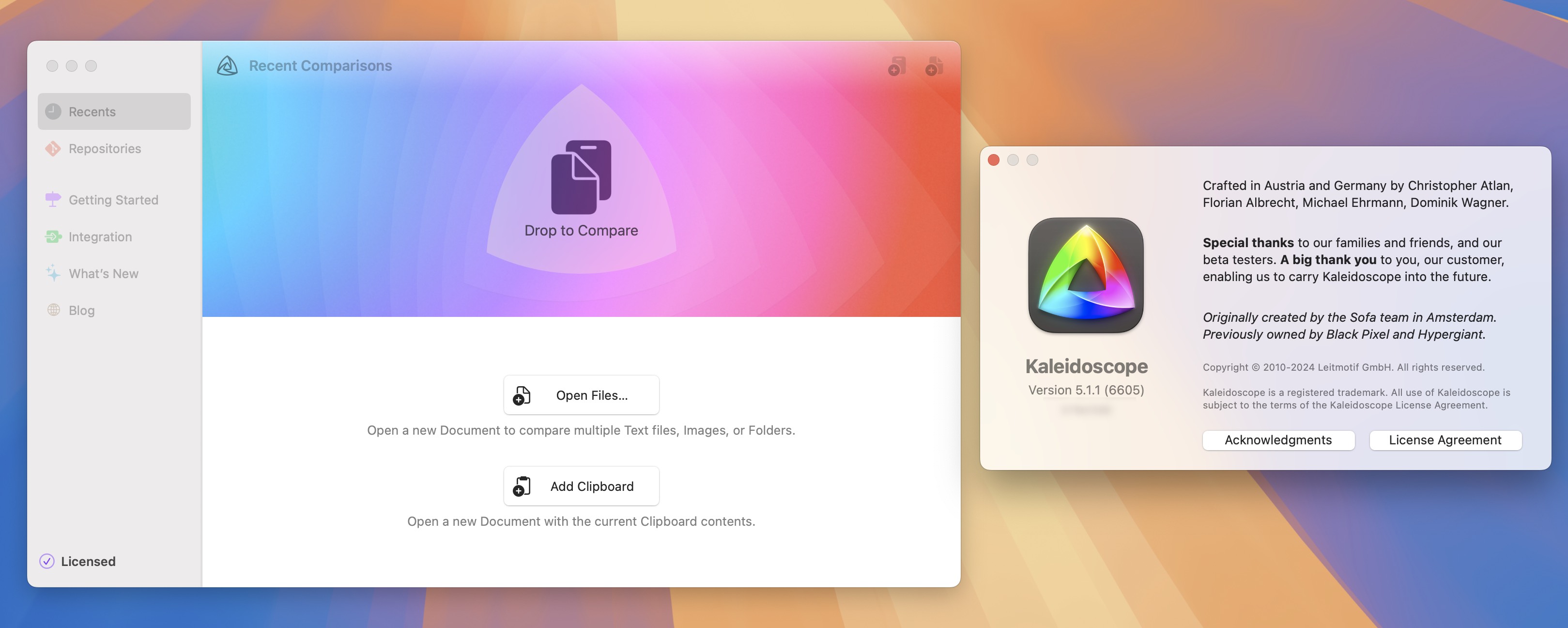
Task: Select the Add Clipboard option
Action: click(581, 485)
